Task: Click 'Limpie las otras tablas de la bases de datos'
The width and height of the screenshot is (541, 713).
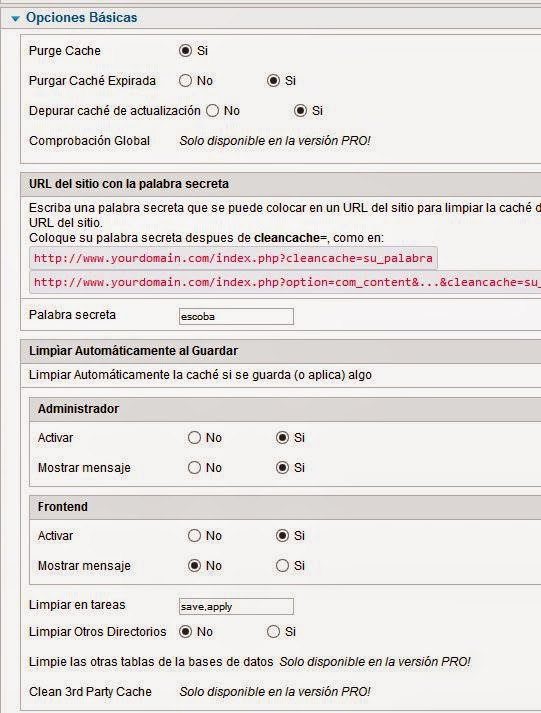Action: [151, 662]
